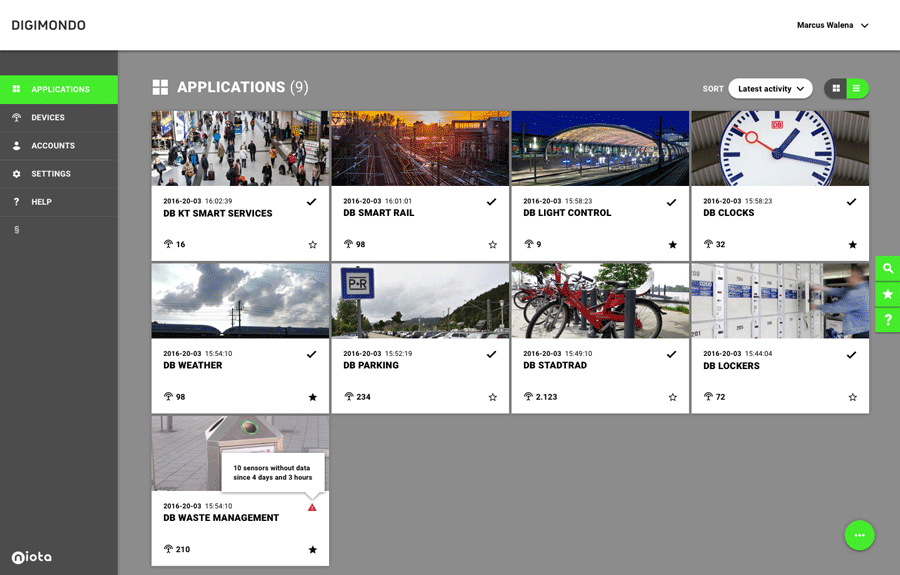The image size is (900, 575).
Task: Open the Latest activity sort dropdown
Action: (x=770, y=89)
